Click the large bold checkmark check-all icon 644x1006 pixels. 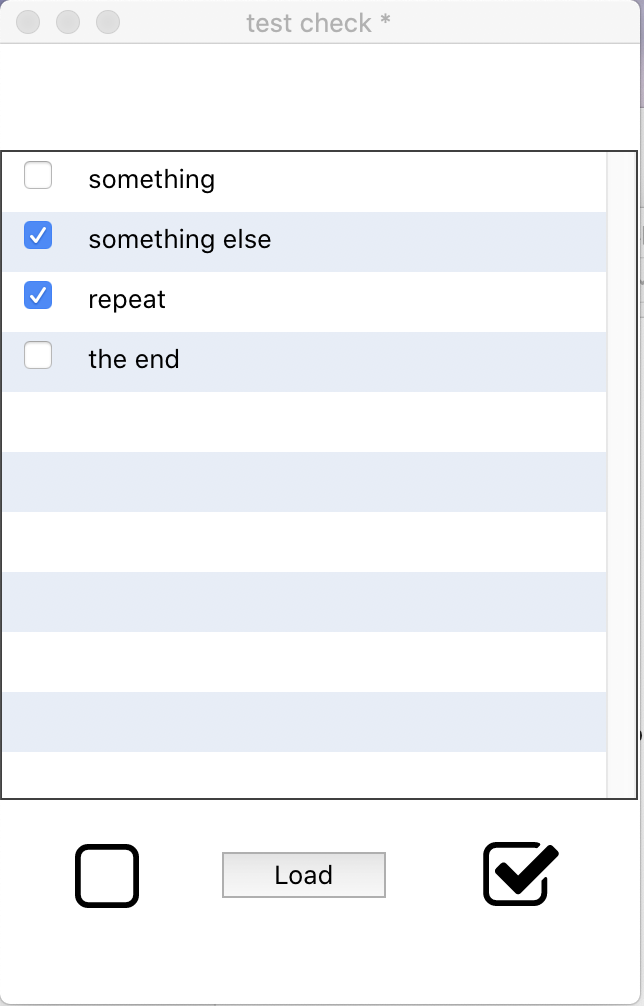518,875
